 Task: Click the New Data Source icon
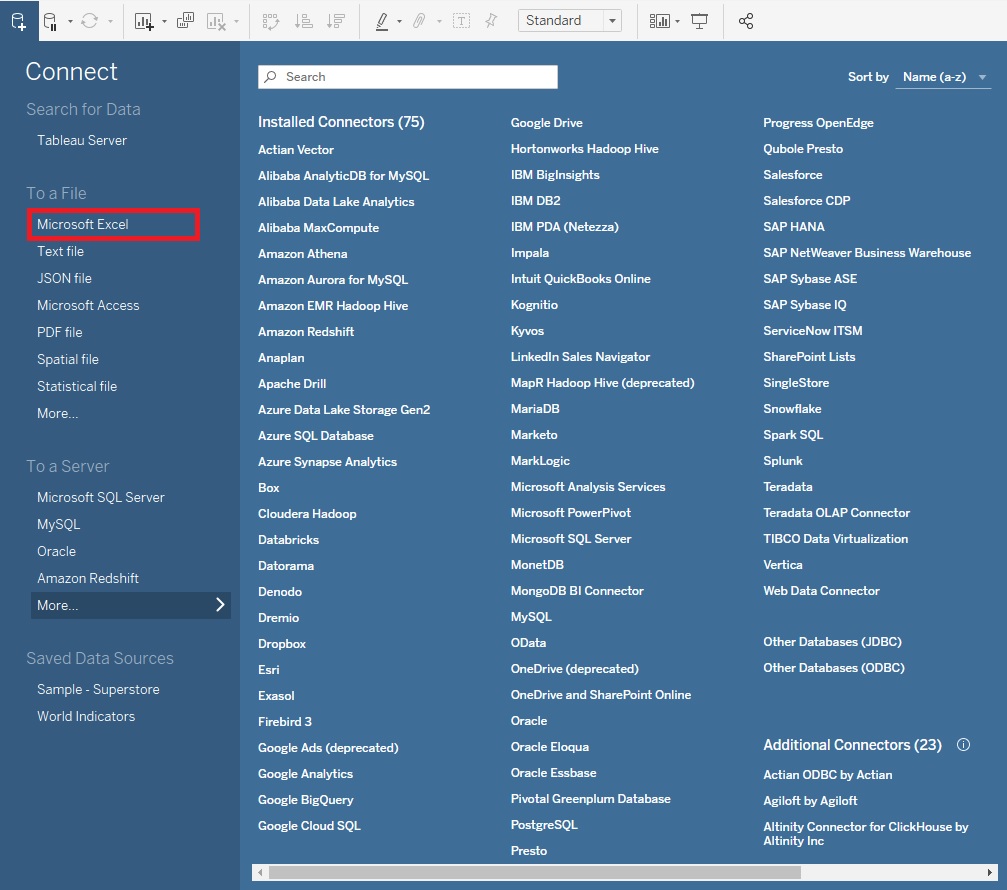pyautogui.click(x=19, y=21)
